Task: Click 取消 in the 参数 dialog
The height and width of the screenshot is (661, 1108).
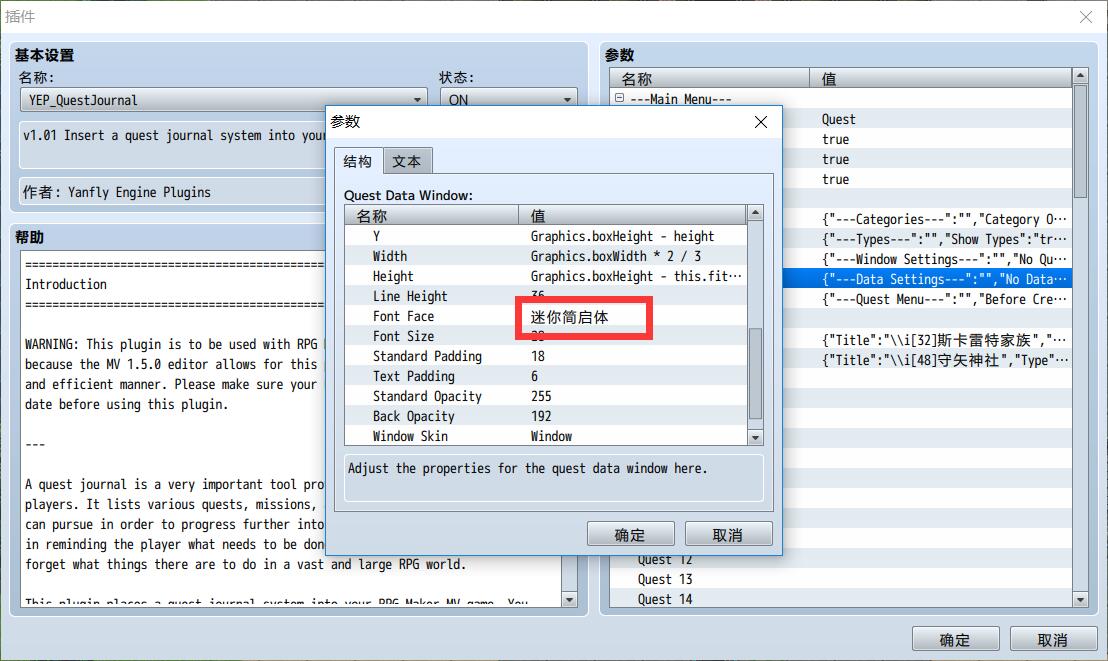Action: pyautogui.click(x=728, y=534)
